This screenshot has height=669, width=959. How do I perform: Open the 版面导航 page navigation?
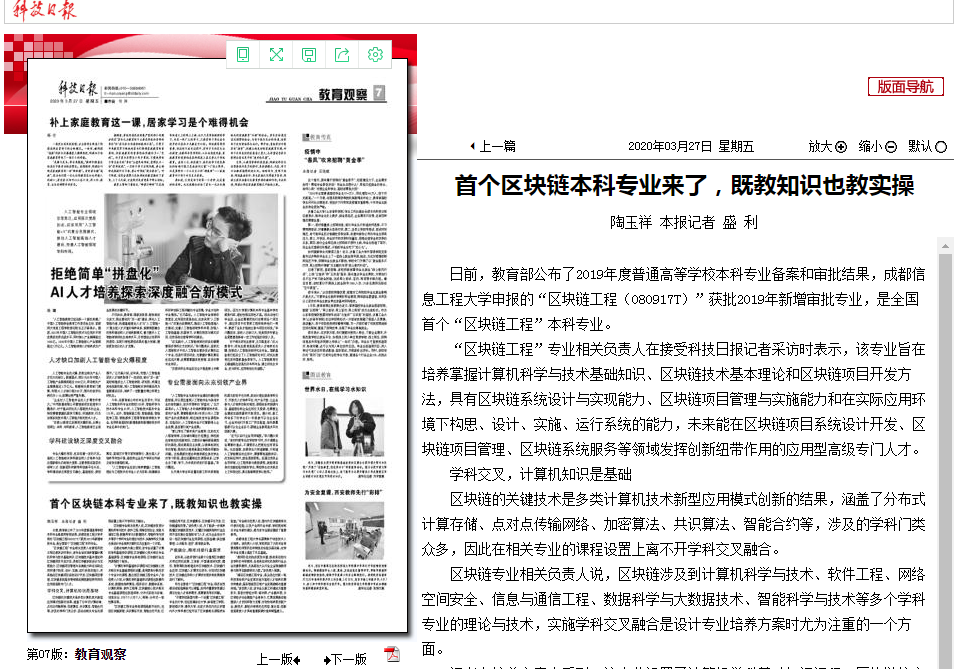coord(905,87)
